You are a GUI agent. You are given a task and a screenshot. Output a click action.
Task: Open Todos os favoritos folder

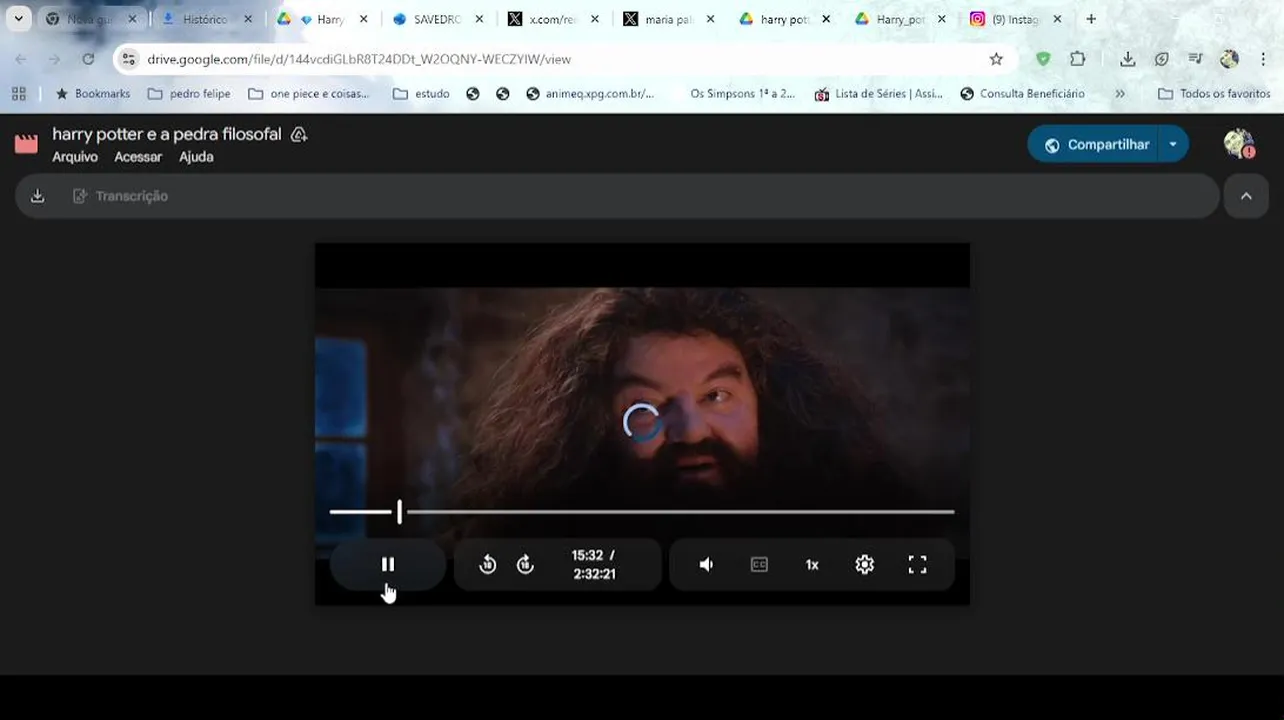[1214, 94]
